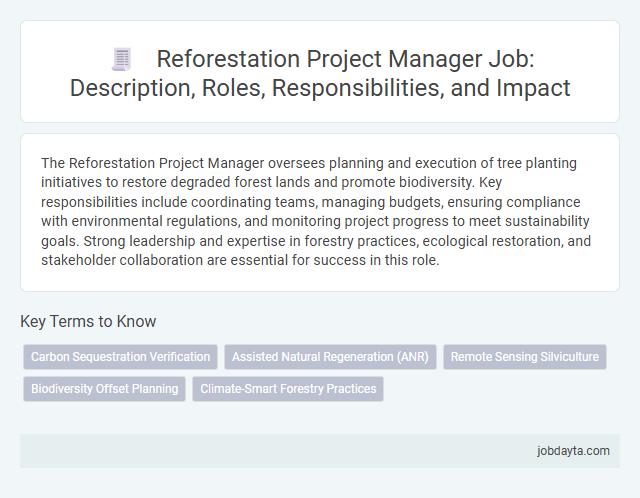Click the document scroll icon beside the title

[x=122, y=59]
